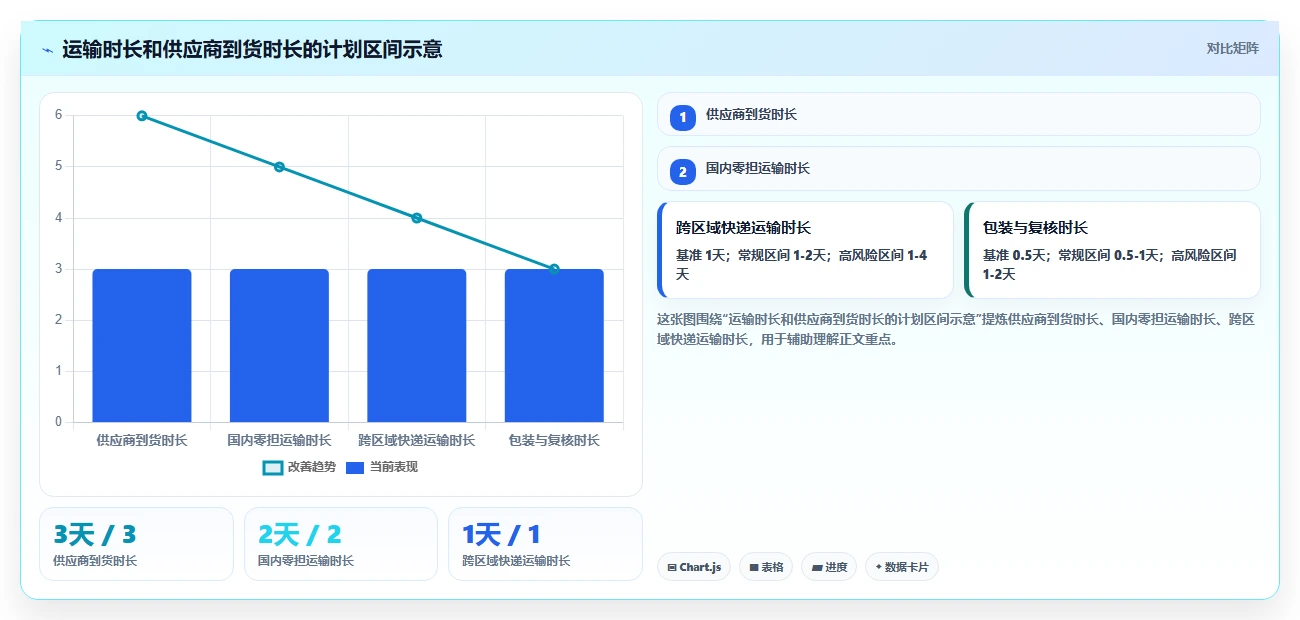Click the bar for 包装与复核时长

(x=554, y=345)
